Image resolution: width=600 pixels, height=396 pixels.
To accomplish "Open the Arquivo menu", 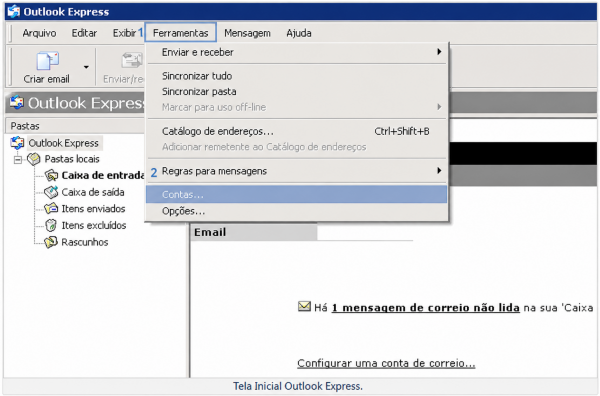I will pyautogui.click(x=39, y=33).
